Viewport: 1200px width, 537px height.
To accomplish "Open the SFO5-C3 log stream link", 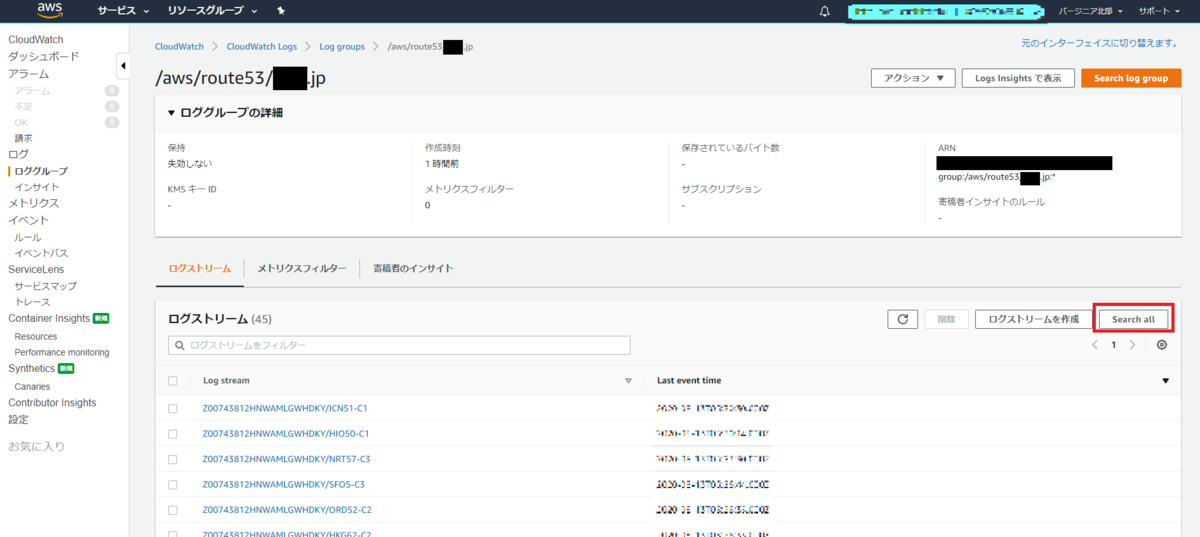I will click(x=283, y=485).
